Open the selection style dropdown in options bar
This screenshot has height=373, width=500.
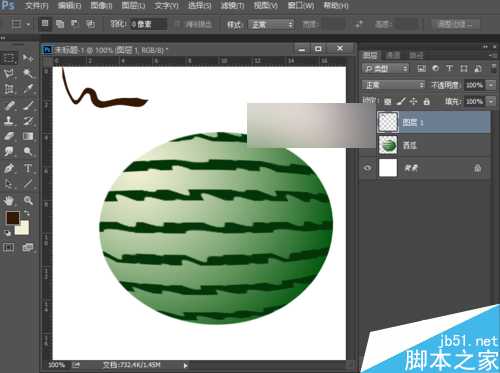click(x=271, y=25)
